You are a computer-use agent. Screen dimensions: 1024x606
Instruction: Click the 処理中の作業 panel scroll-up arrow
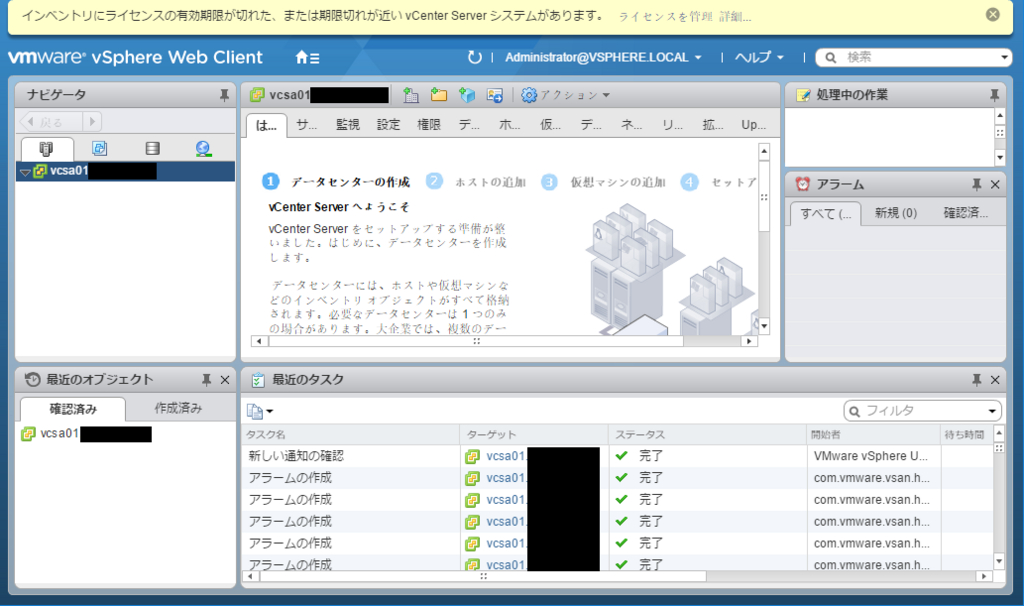click(x=999, y=115)
